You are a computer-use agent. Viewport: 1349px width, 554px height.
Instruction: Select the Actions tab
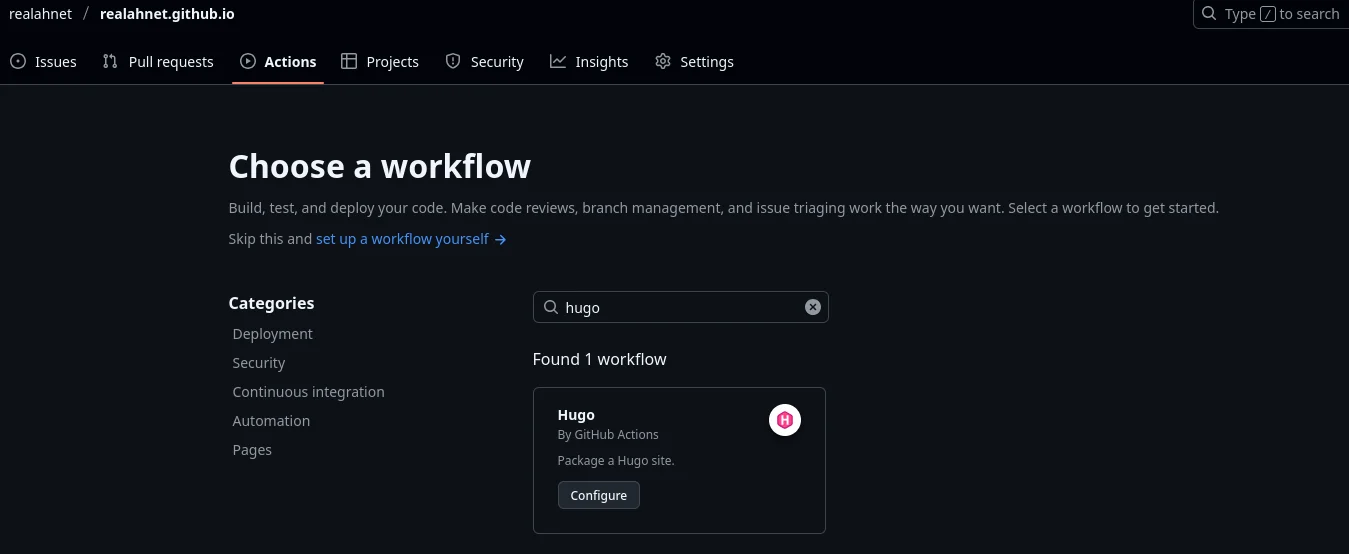[x=278, y=62]
